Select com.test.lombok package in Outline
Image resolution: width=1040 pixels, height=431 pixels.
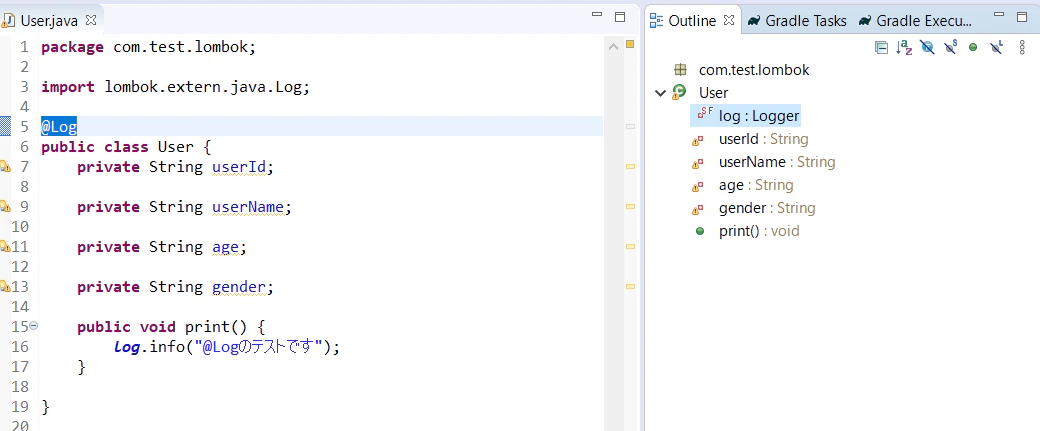click(x=754, y=70)
